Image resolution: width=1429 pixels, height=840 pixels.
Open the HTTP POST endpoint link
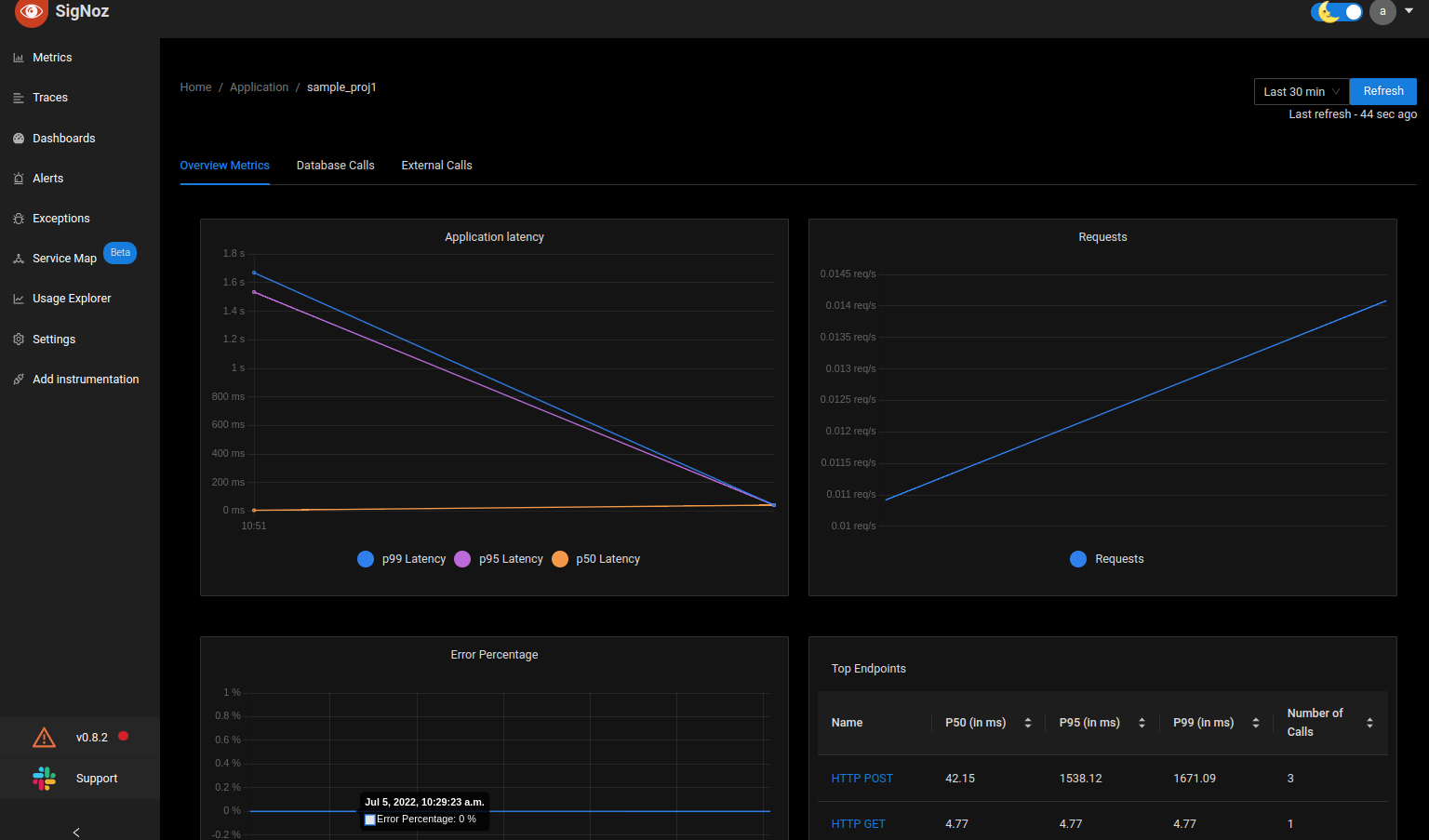pyautogui.click(x=861, y=779)
